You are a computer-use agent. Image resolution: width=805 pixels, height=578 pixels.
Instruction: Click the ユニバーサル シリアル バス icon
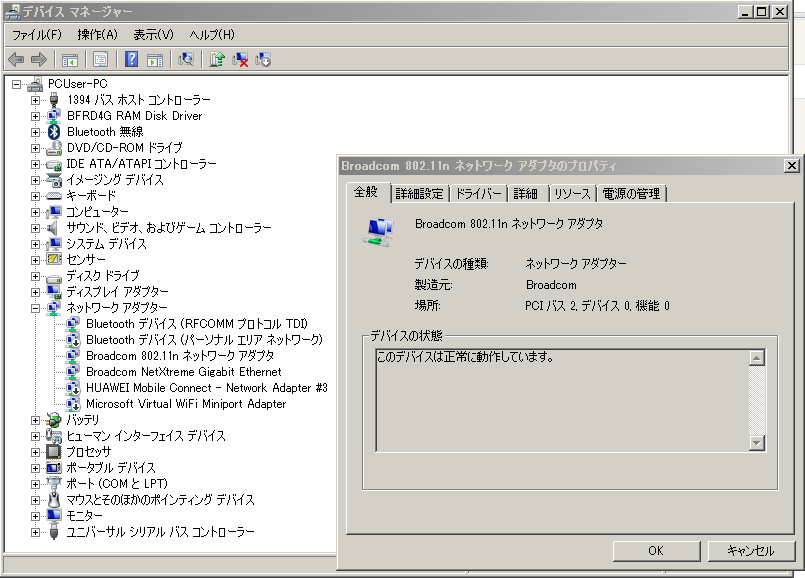[x=54, y=531]
